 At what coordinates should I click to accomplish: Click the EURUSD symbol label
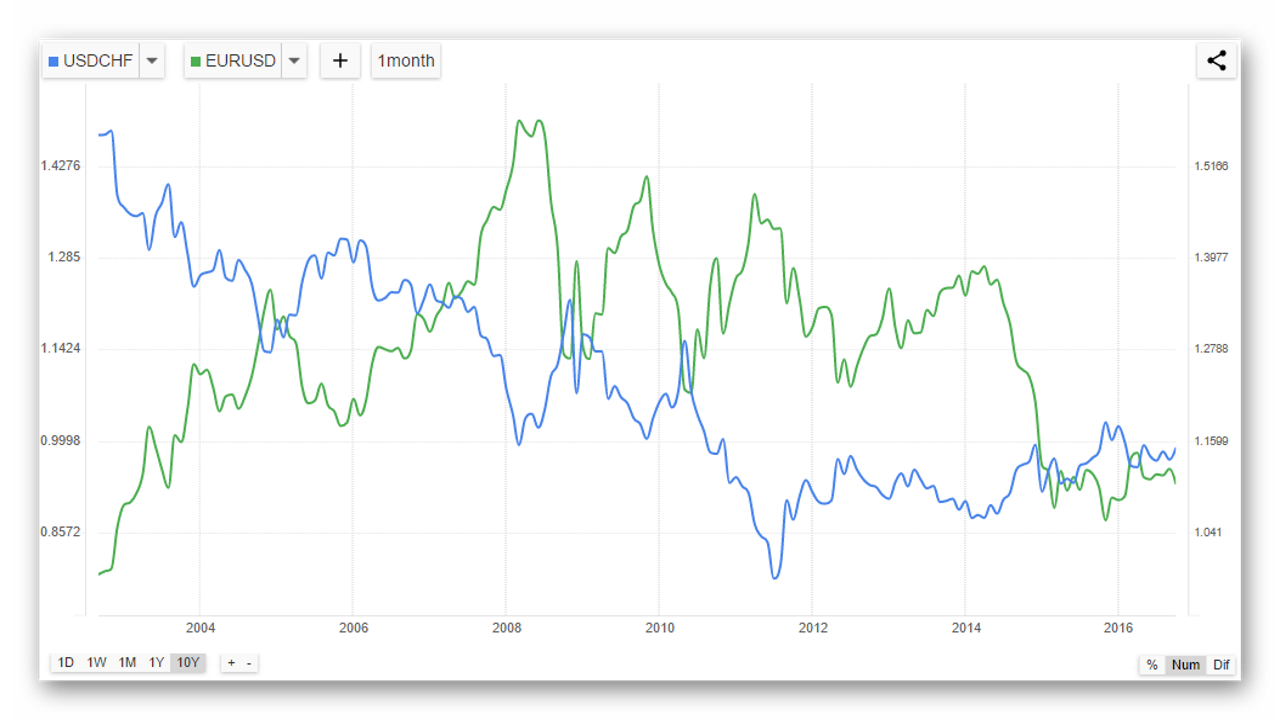[x=240, y=61]
